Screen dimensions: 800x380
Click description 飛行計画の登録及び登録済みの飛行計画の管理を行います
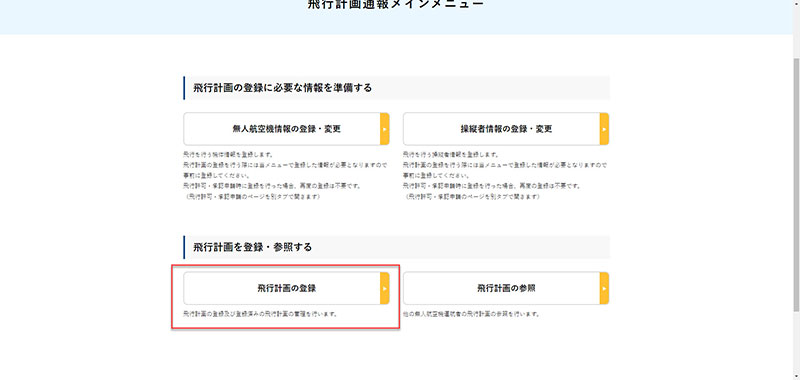pyautogui.click(x=260, y=314)
